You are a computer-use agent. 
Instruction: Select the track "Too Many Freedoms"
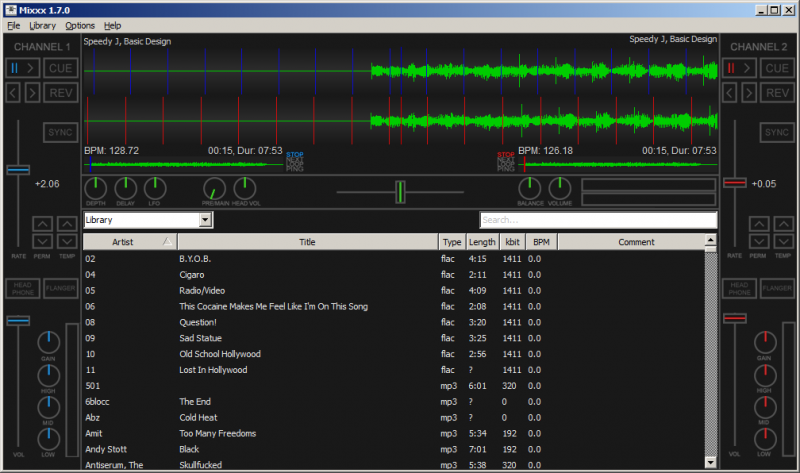point(217,433)
